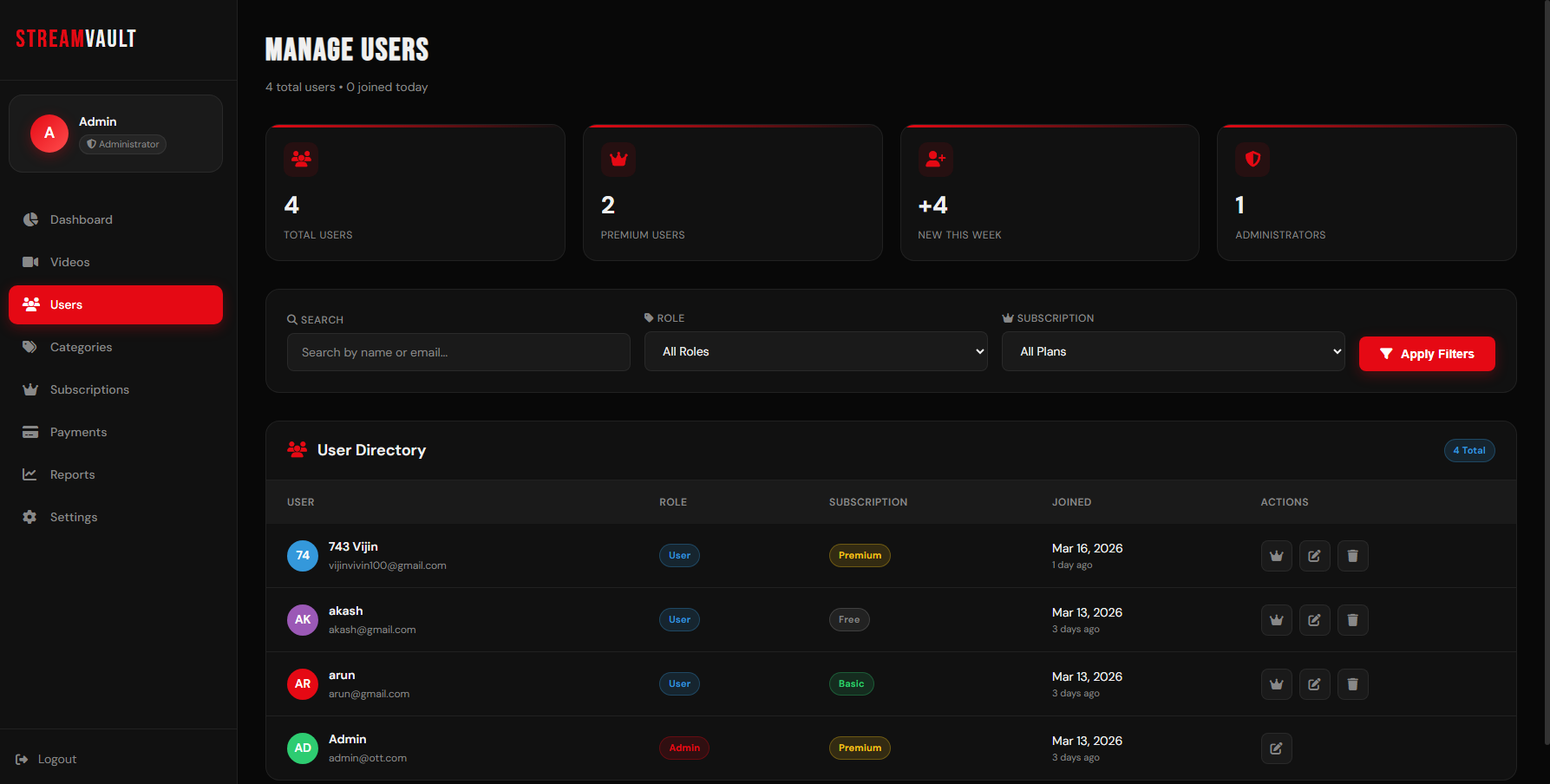Screen dimensions: 1550x784
Task: Click the Total Users card group icon
Action: coord(301,160)
